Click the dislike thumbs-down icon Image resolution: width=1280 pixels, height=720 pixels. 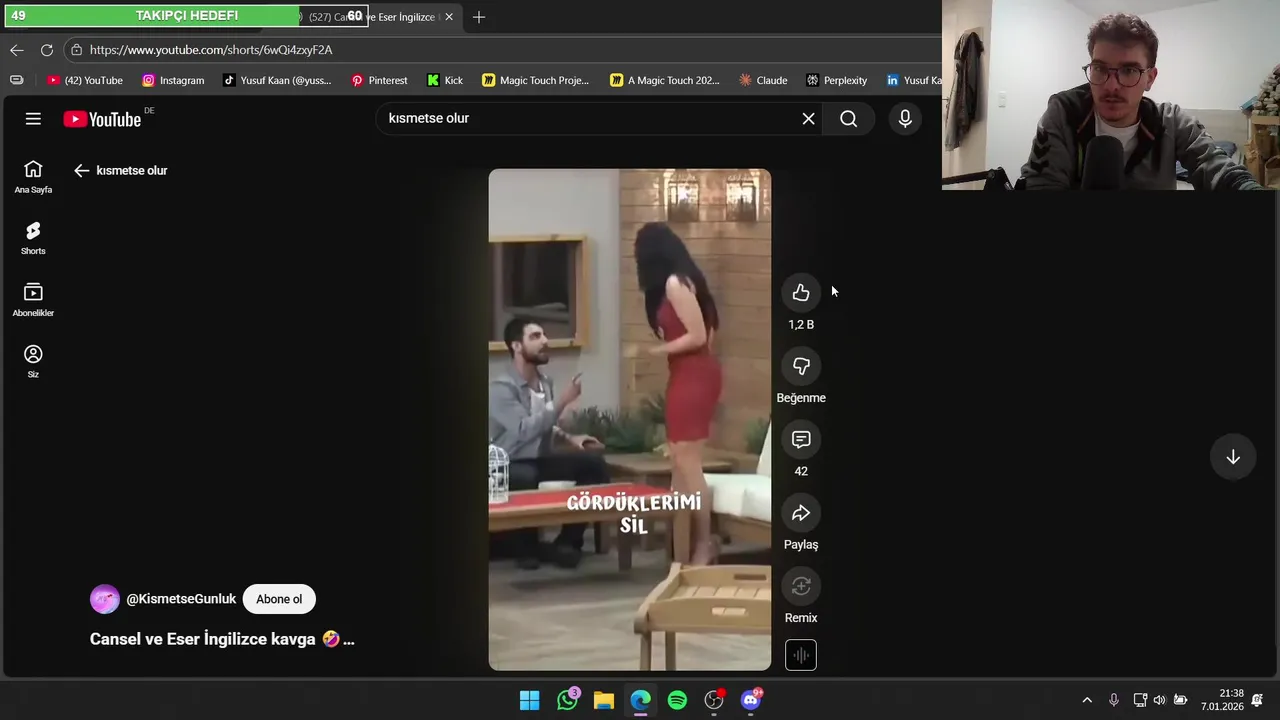click(801, 366)
